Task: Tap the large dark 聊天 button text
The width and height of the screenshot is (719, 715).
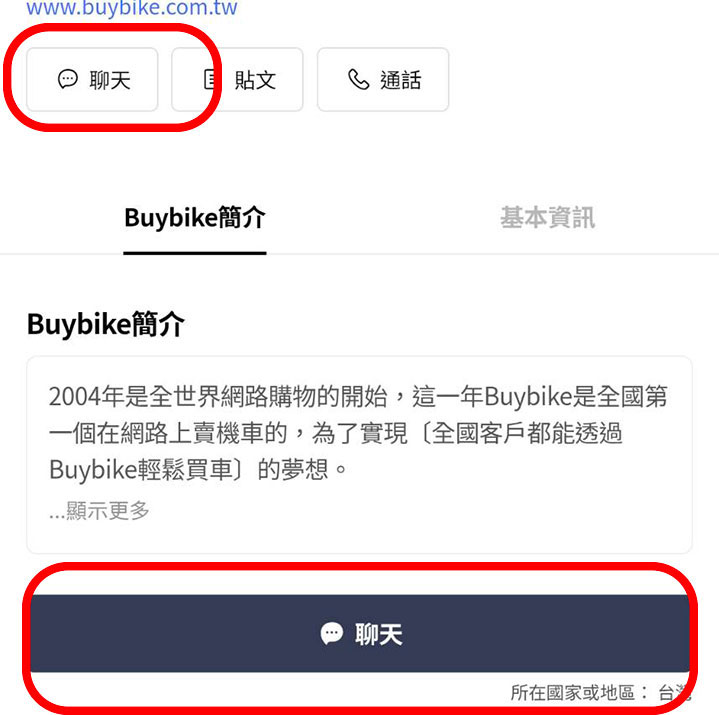Action: (379, 634)
